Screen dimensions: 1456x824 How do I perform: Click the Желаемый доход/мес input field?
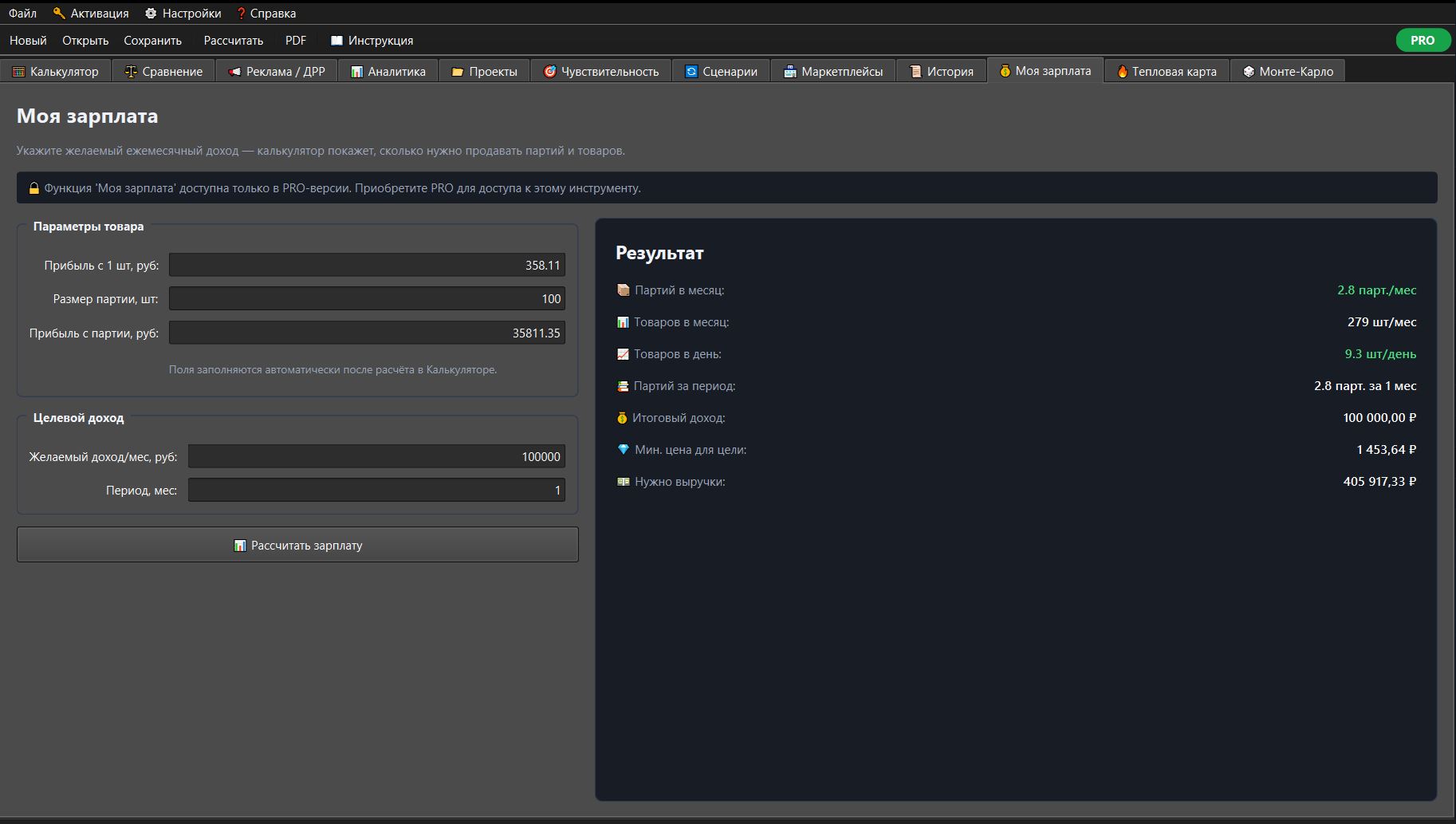[376, 456]
